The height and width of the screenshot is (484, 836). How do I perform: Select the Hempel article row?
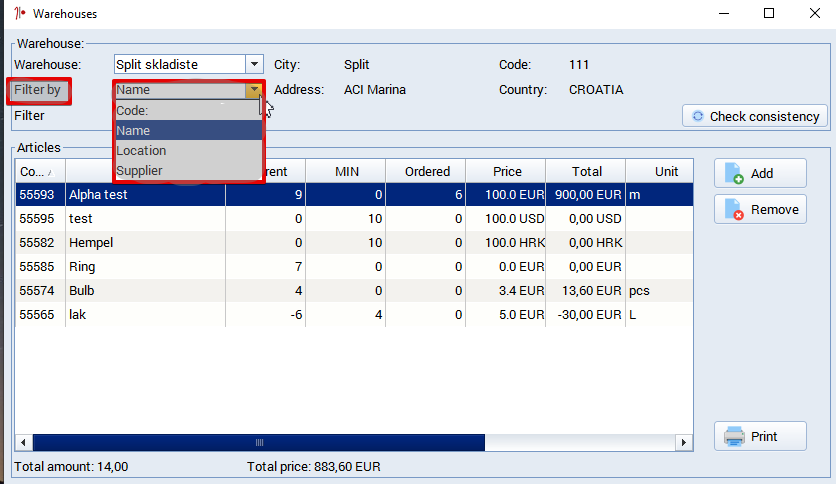(354, 243)
